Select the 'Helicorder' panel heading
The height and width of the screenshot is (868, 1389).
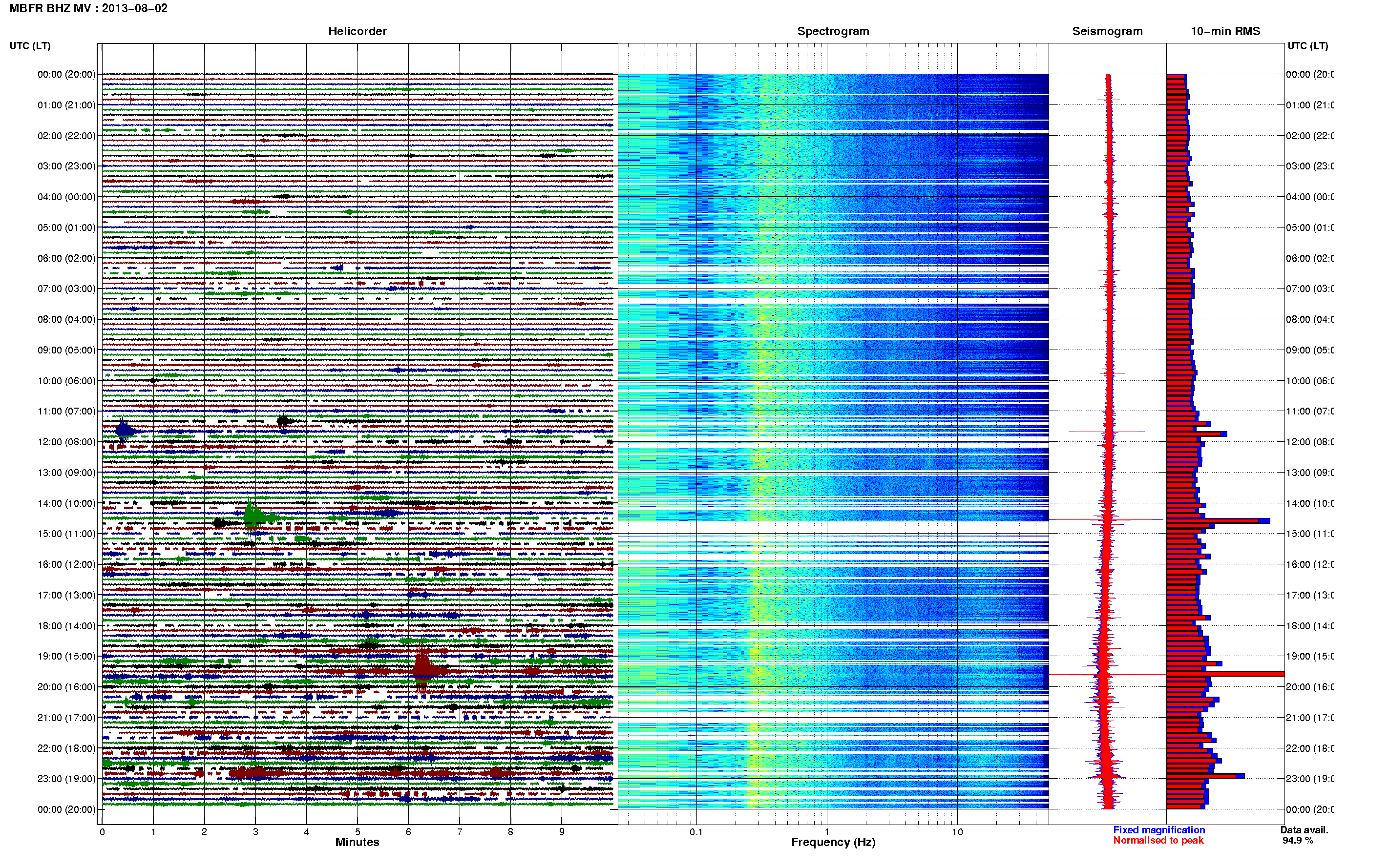(x=357, y=31)
